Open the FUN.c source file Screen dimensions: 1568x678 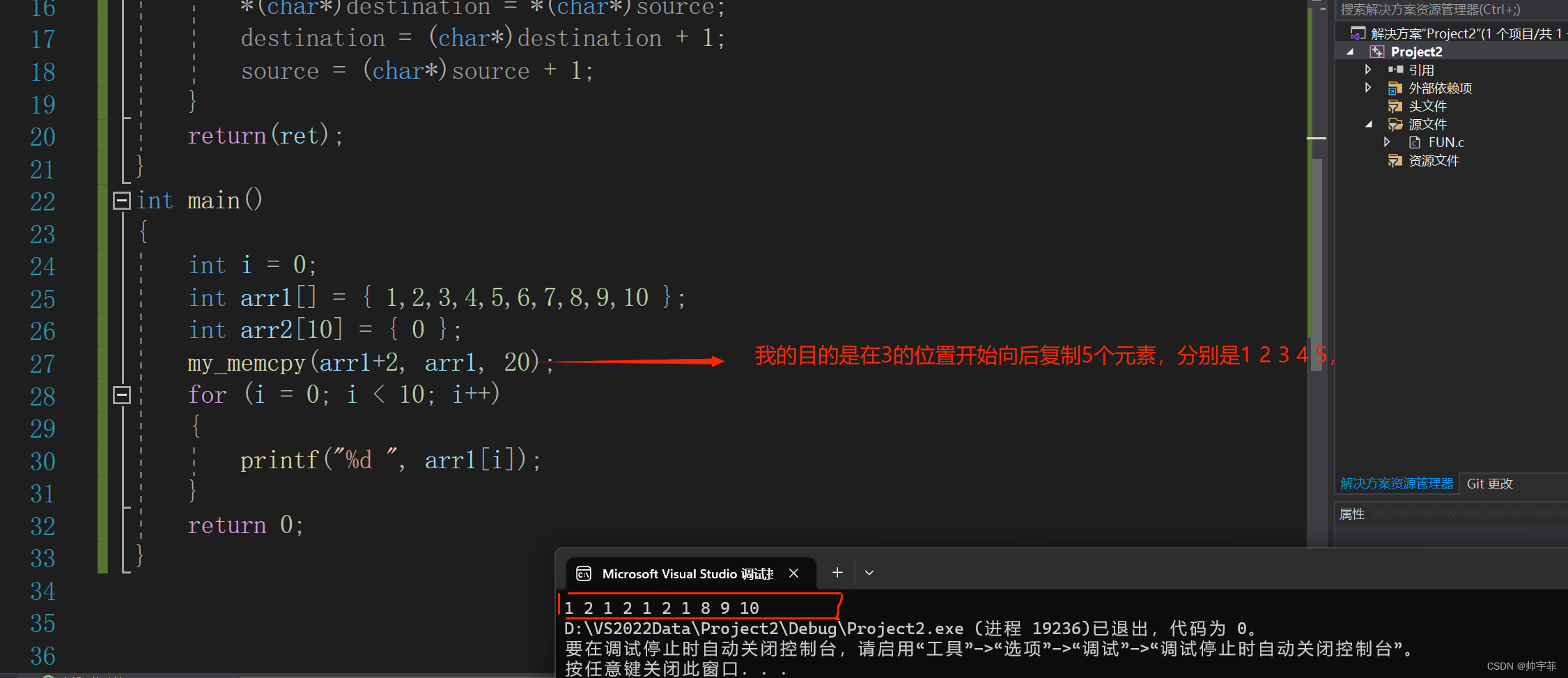(1446, 142)
